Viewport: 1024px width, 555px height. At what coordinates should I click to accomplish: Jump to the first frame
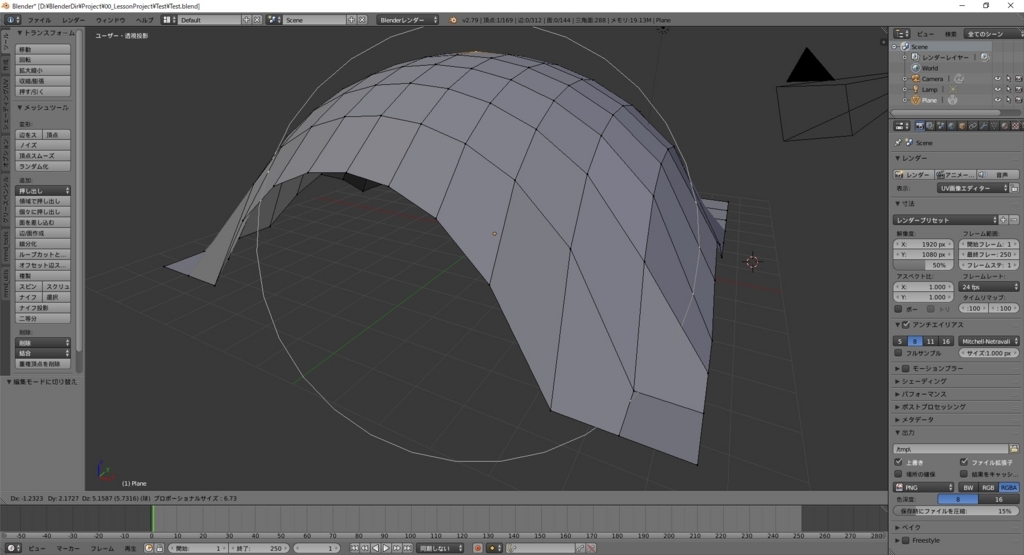tap(354, 548)
